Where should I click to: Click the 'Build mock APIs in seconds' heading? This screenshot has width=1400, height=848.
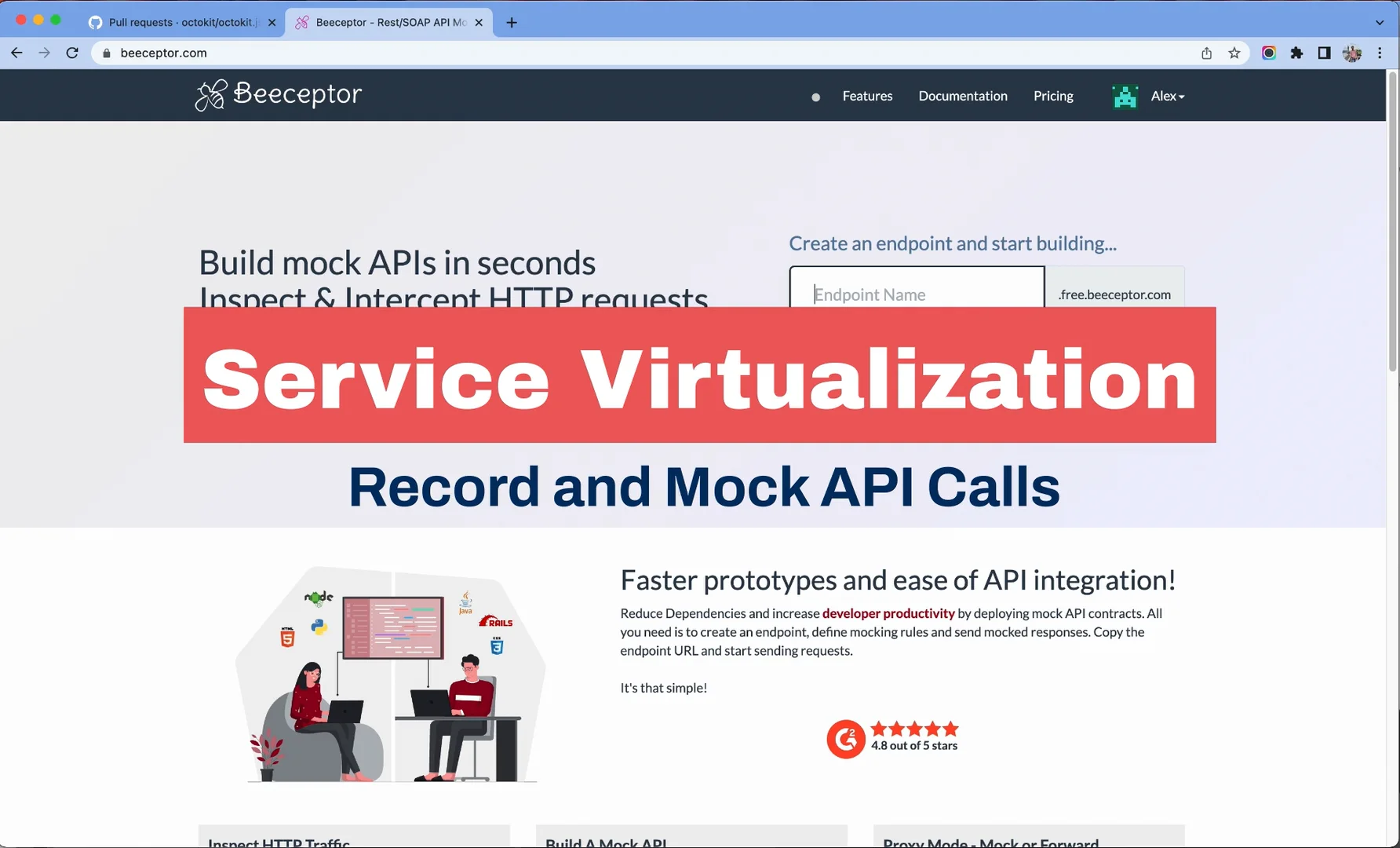(397, 262)
